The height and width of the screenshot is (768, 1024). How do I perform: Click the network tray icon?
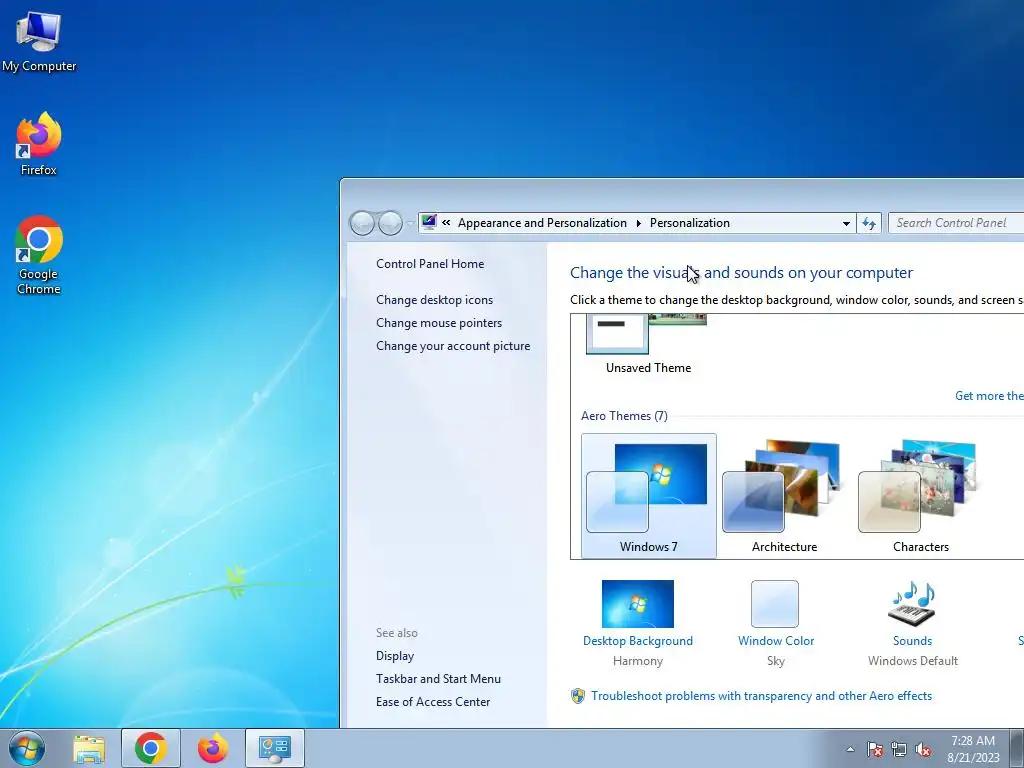pos(899,749)
